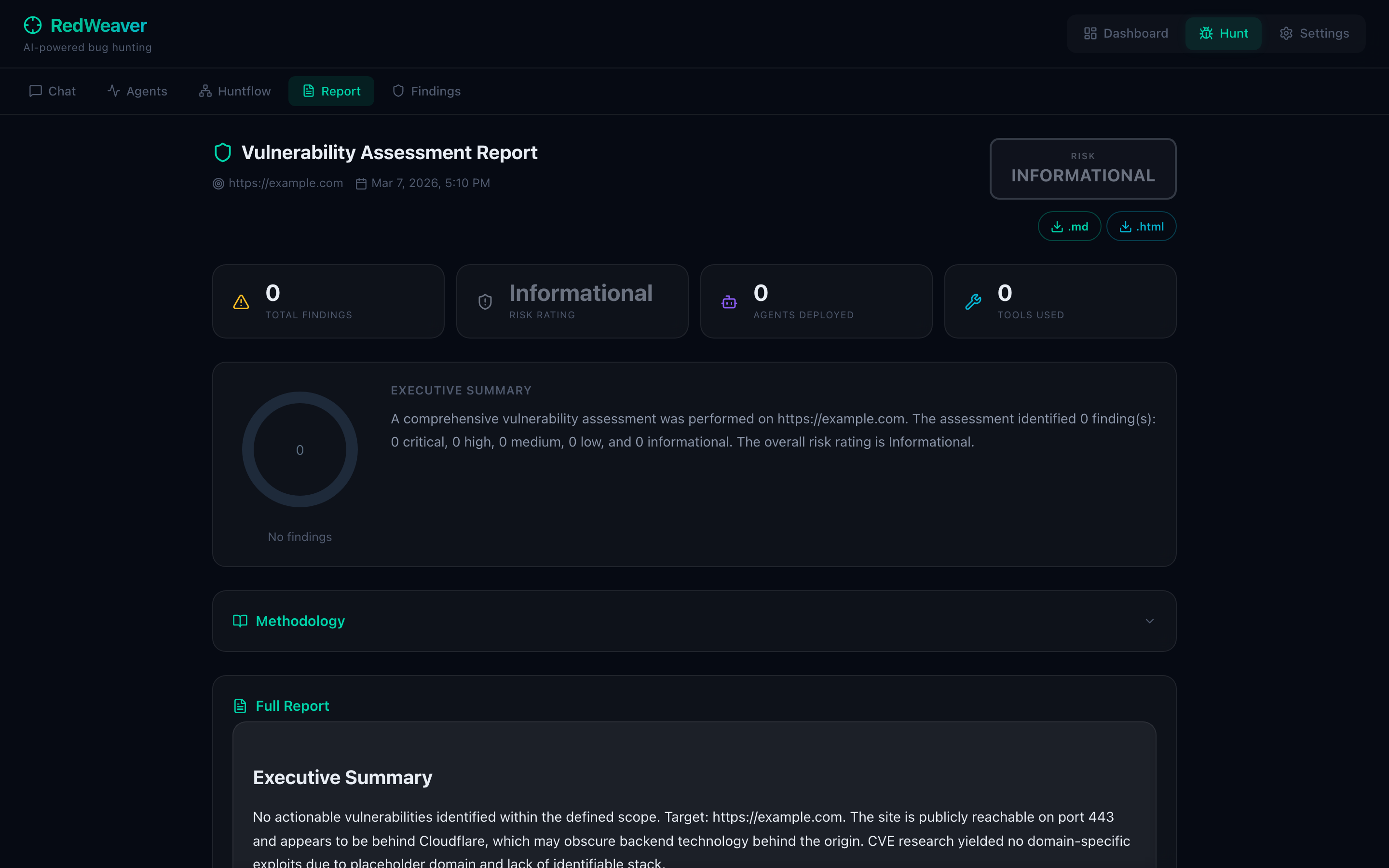Click the wrench Tools Used icon

pos(973,302)
